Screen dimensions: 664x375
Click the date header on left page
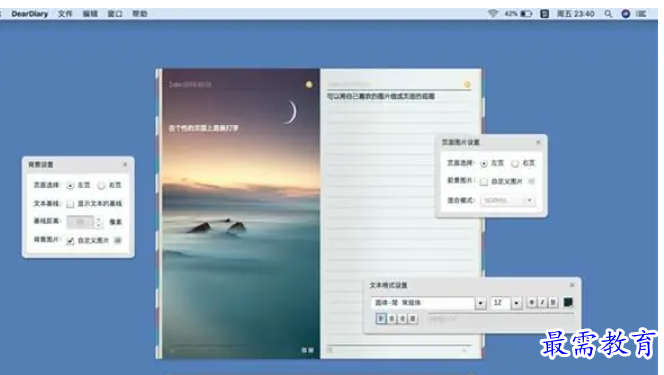190,84
